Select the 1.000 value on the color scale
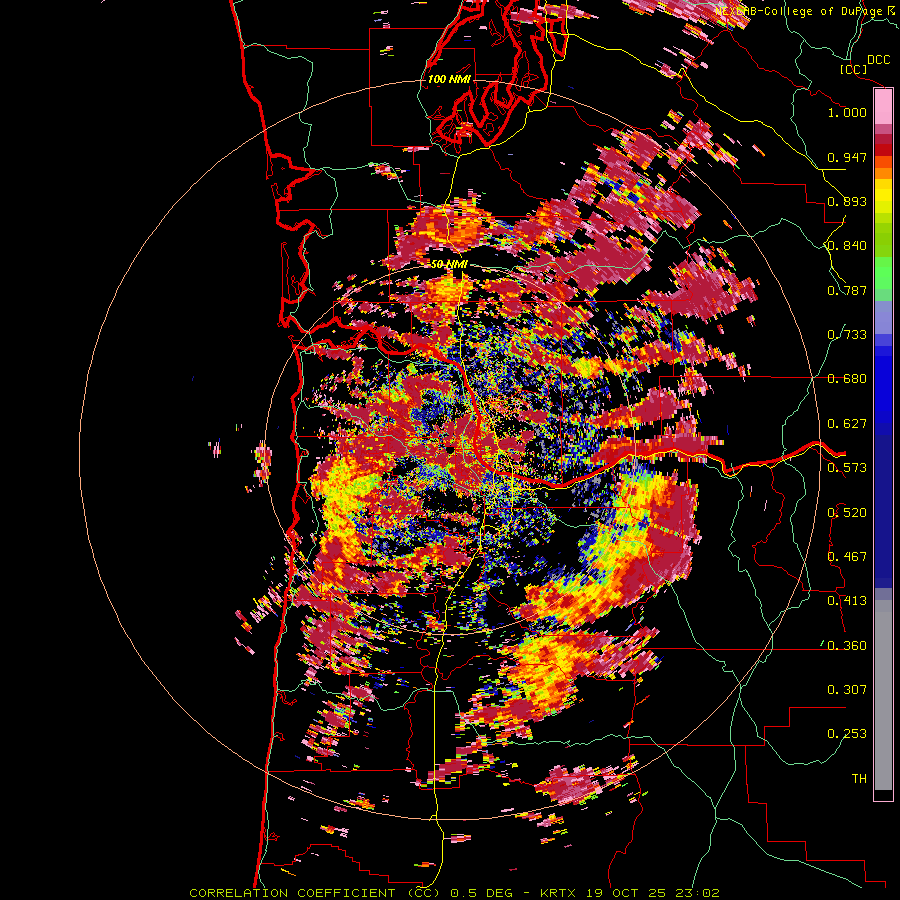This screenshot has height=900, width=900. [847, 112]
